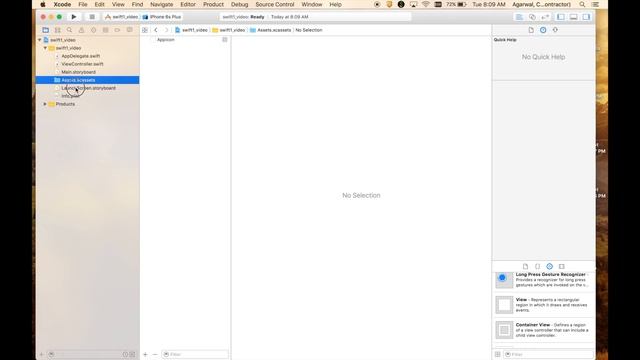Select the Container View object

[543, 330]
